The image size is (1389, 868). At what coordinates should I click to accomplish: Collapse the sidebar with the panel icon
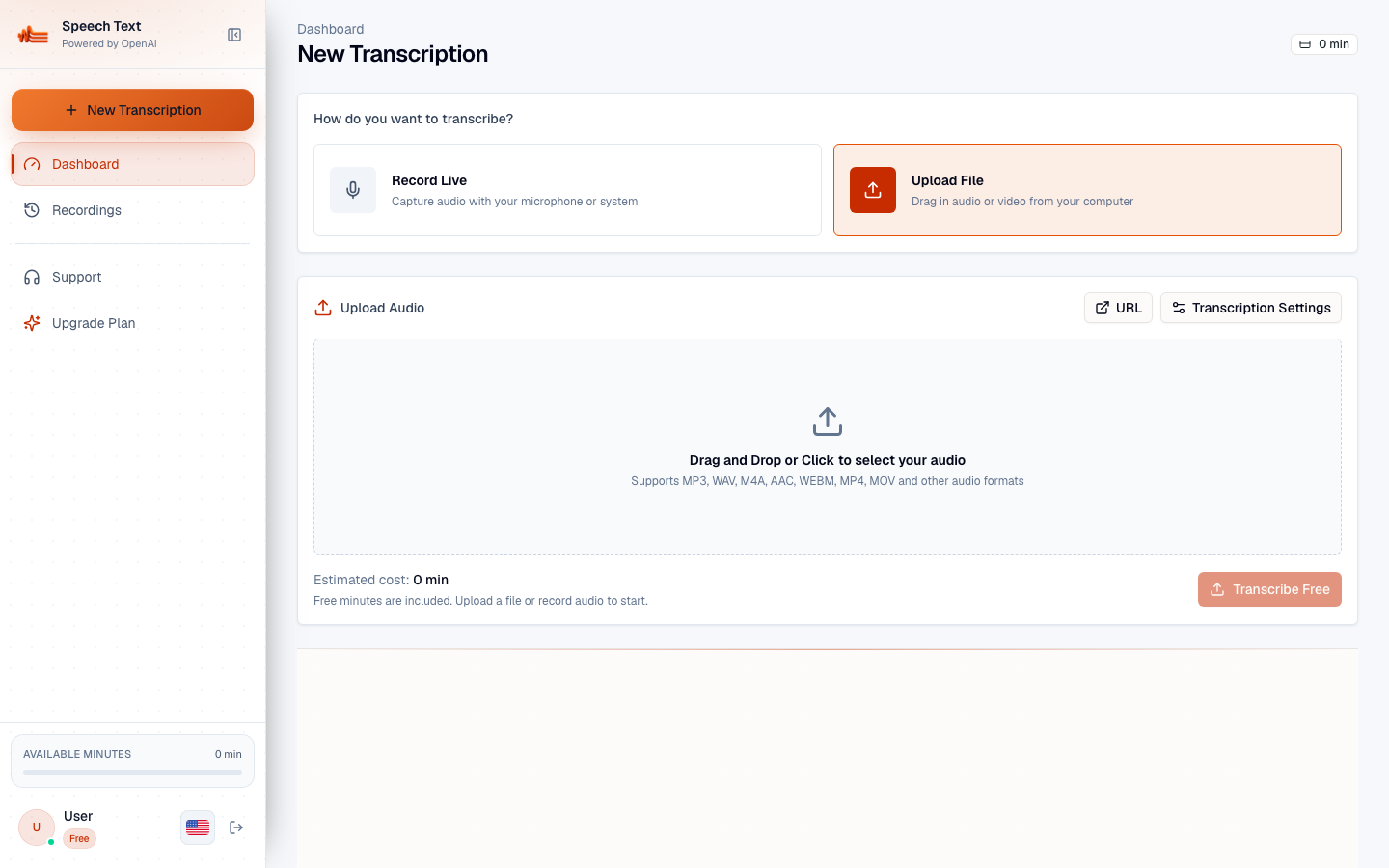coord(234,35)
